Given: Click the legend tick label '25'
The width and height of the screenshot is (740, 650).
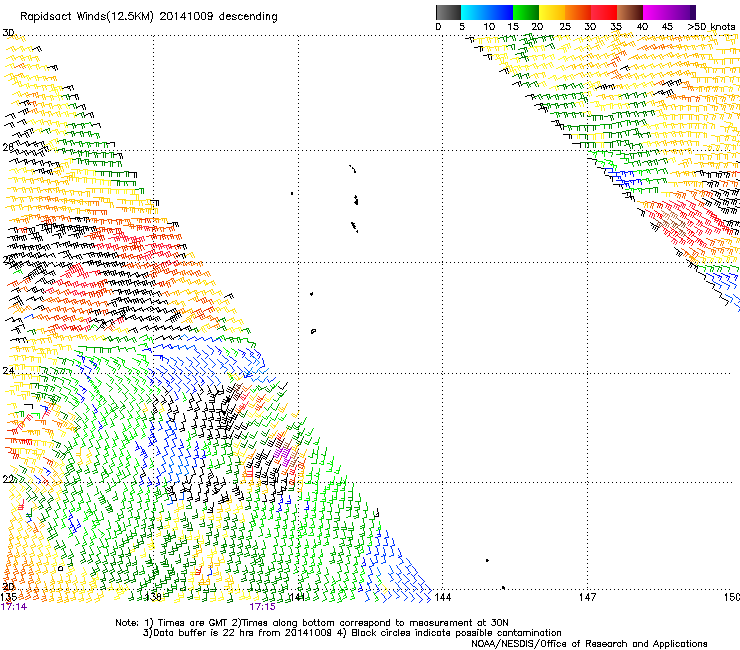Looking at the screenshot, I should [x=564, y=27].
